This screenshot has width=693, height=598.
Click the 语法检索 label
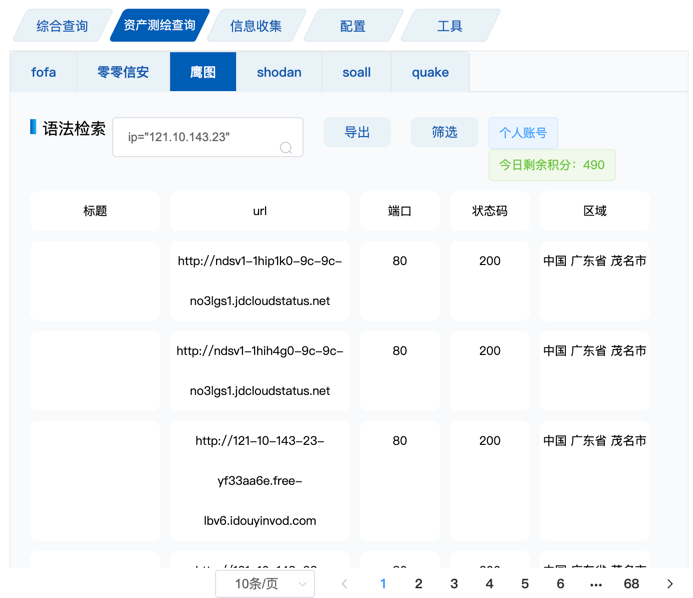tap(74, 129)
